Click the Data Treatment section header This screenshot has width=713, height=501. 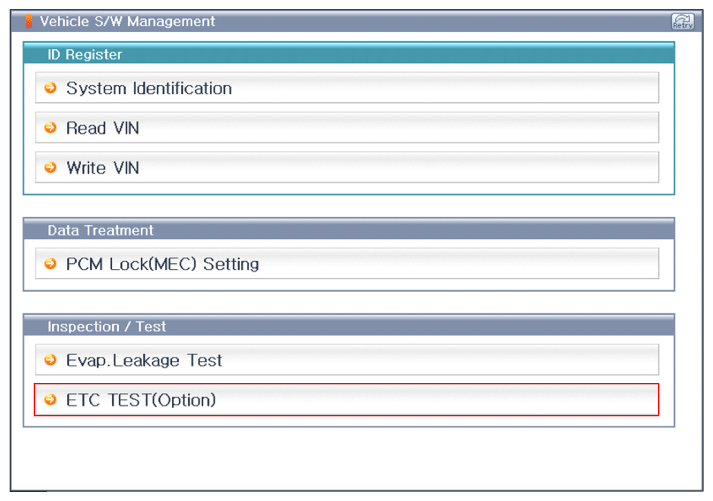(100, 230)
